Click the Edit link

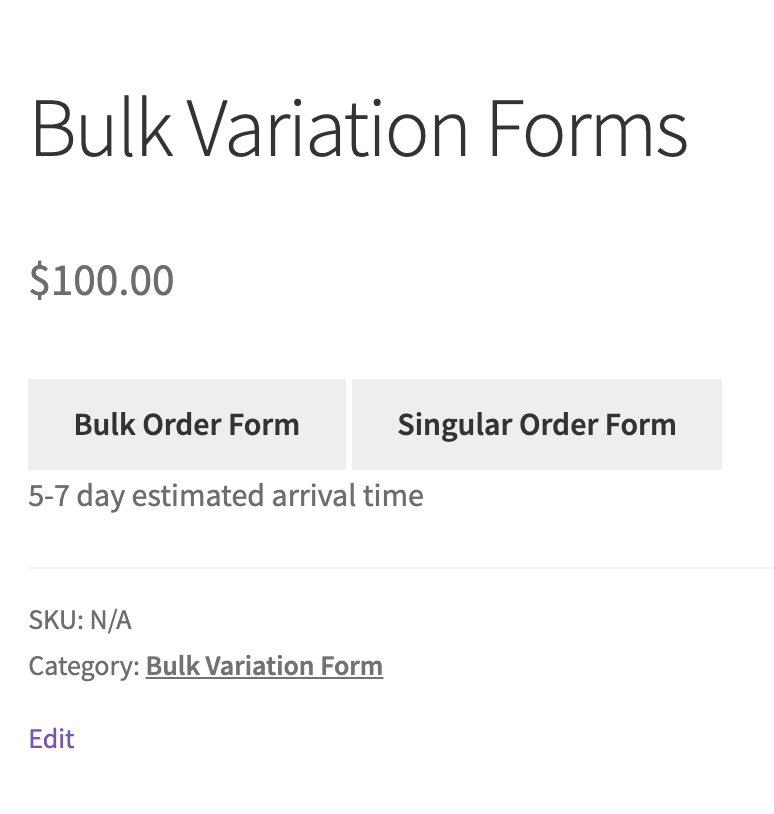click(x=51, y=739)
